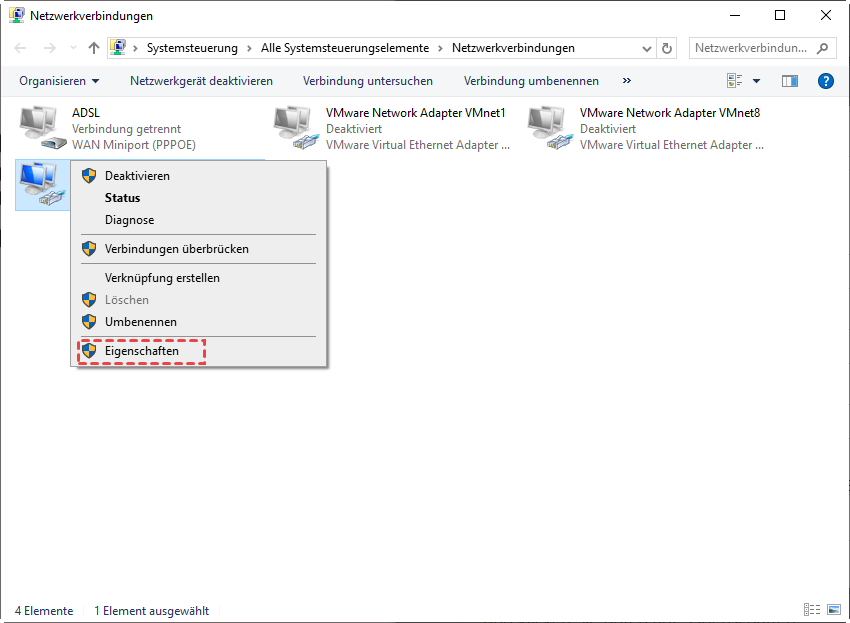850x623 pixels.
Task: Refresh the Netzwerkverbindungen view
Action: [x=667, y=48]
